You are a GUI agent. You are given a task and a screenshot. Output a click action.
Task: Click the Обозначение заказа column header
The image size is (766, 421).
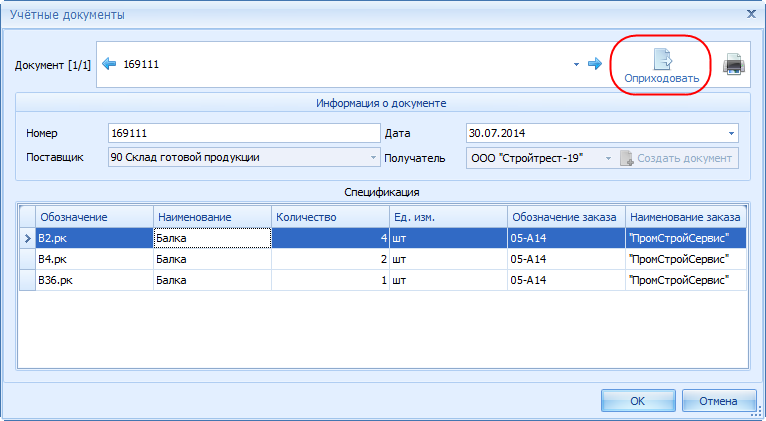click(x=566, y=217)
